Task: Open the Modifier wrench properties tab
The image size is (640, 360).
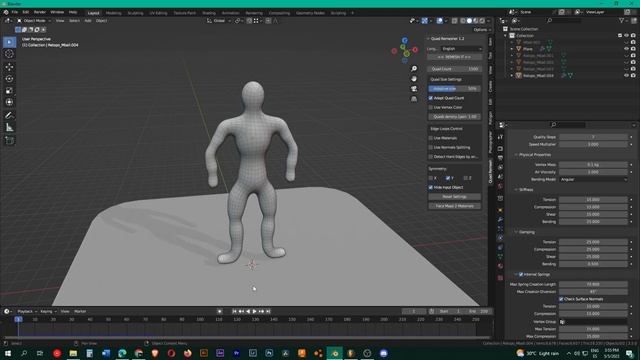Action: tap(500, 219)
